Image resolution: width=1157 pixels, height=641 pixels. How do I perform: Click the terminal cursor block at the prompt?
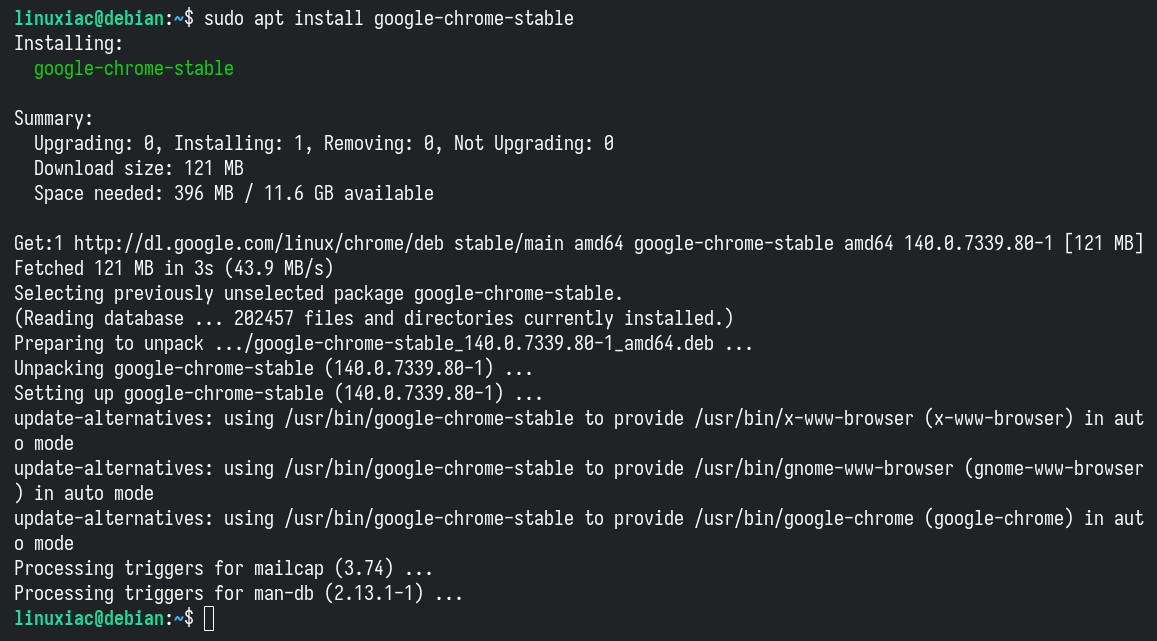[209, 618]
